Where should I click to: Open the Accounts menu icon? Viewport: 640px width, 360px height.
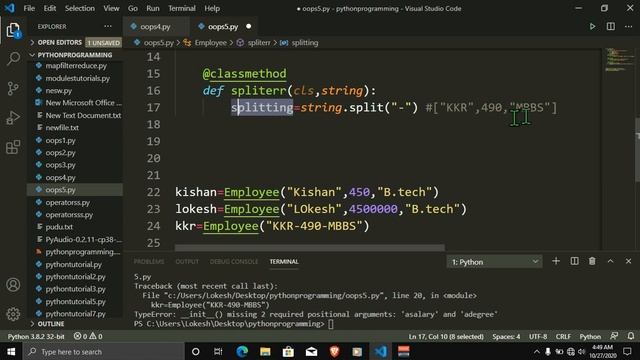point(13,284)
